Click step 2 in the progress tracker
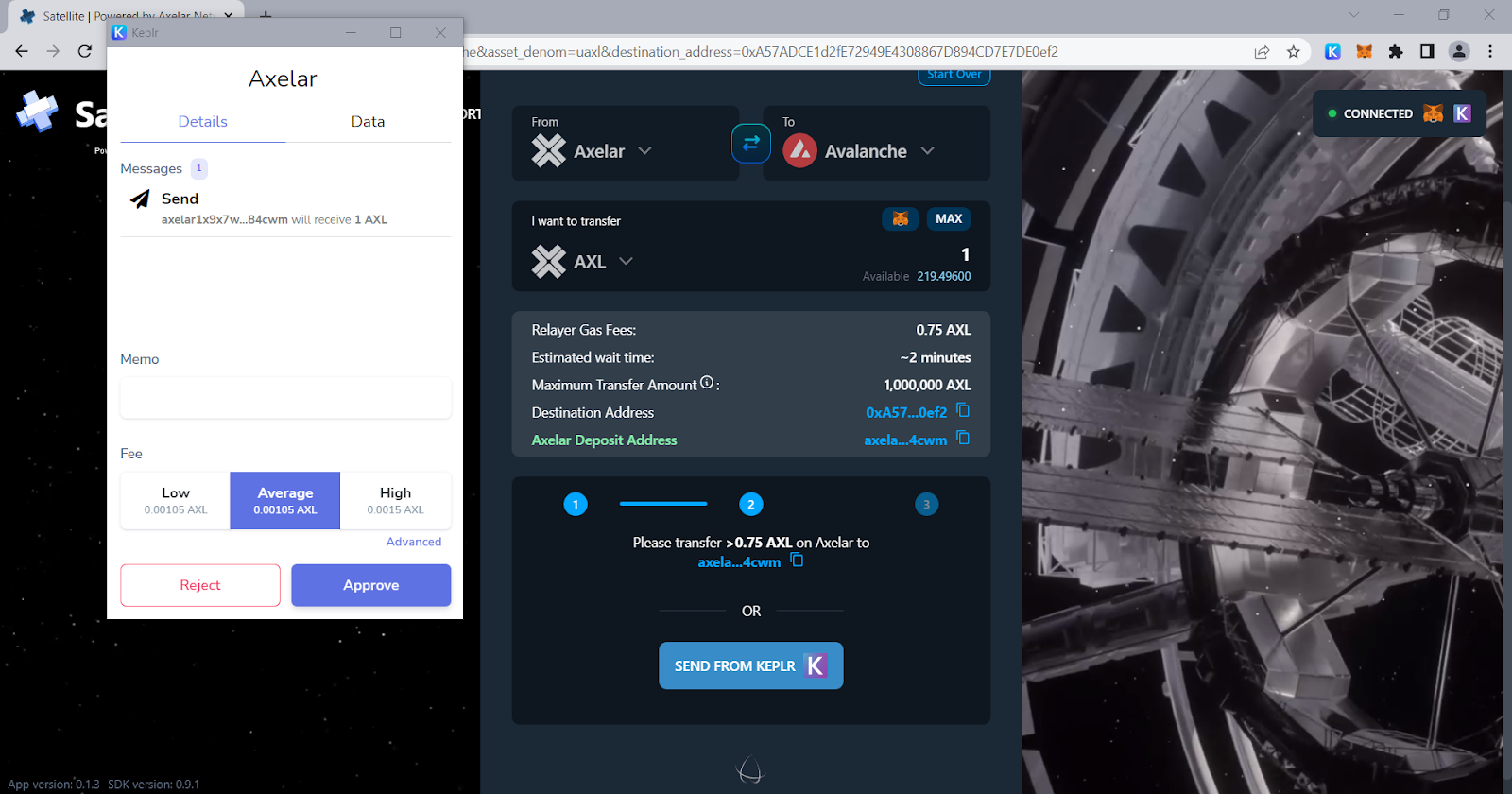Image resolution: width=1512 pixels, height=794 pixels. (751, 505)
